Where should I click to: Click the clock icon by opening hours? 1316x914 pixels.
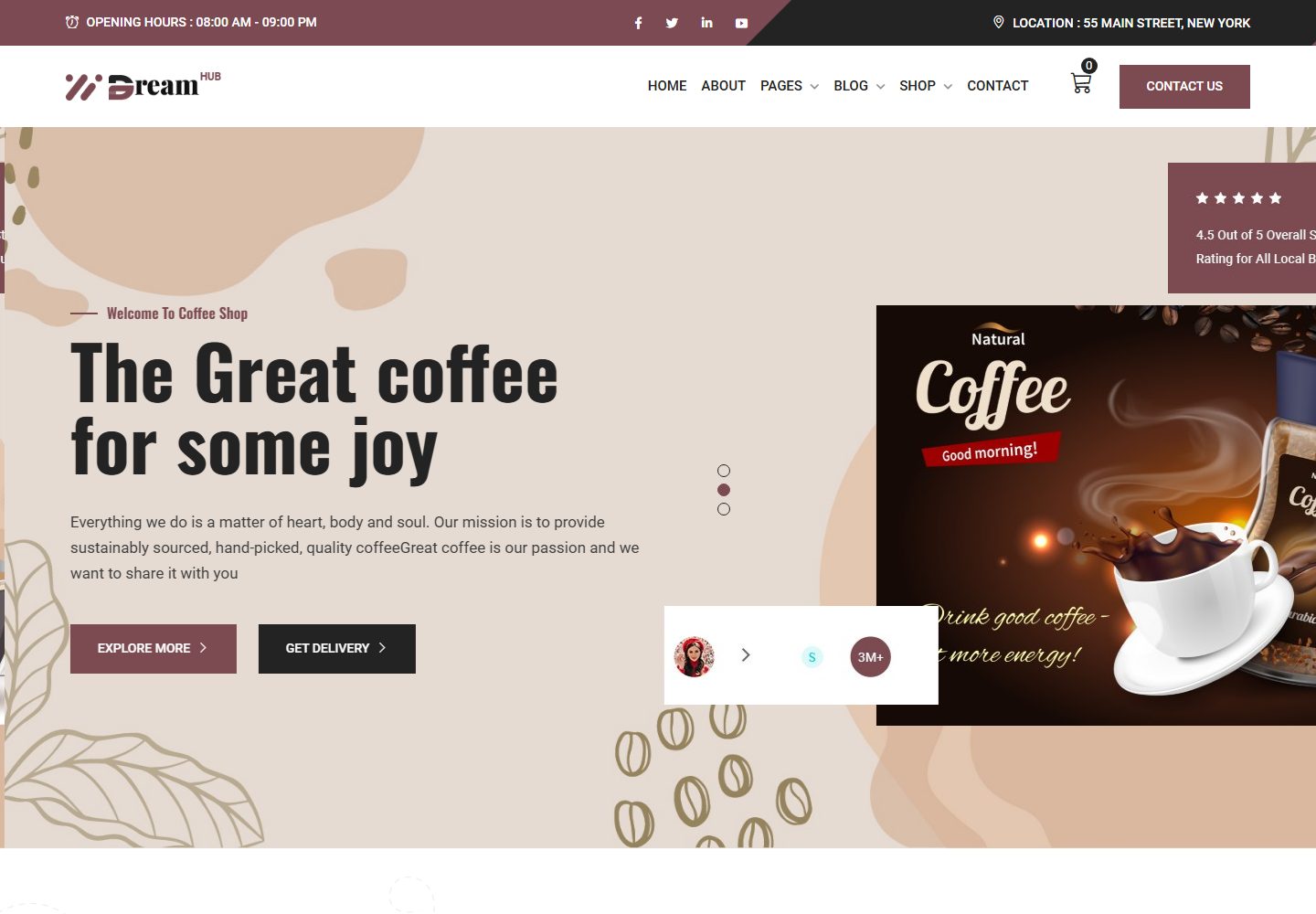72,22
